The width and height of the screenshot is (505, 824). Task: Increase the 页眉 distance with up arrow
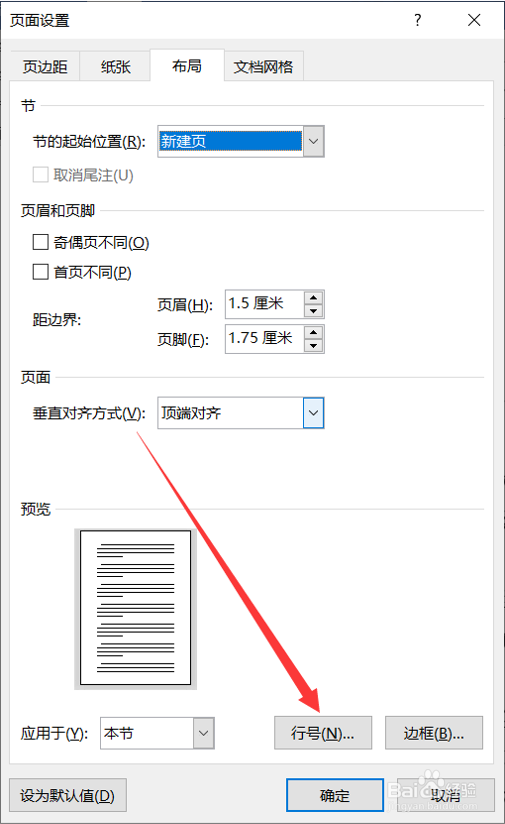[314, 297]
